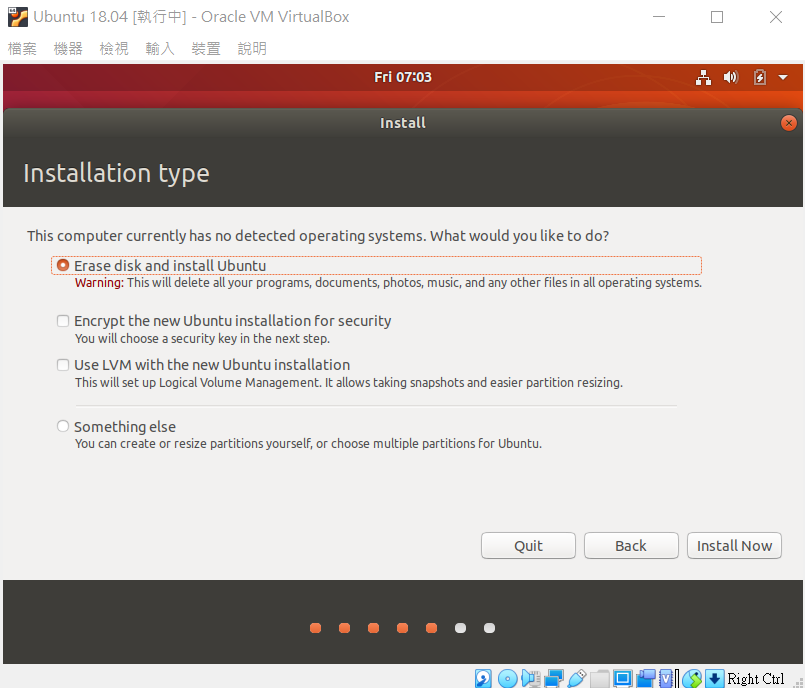The image size is (805, 688).
Task: Click the Install Now button
Action: 734,545
